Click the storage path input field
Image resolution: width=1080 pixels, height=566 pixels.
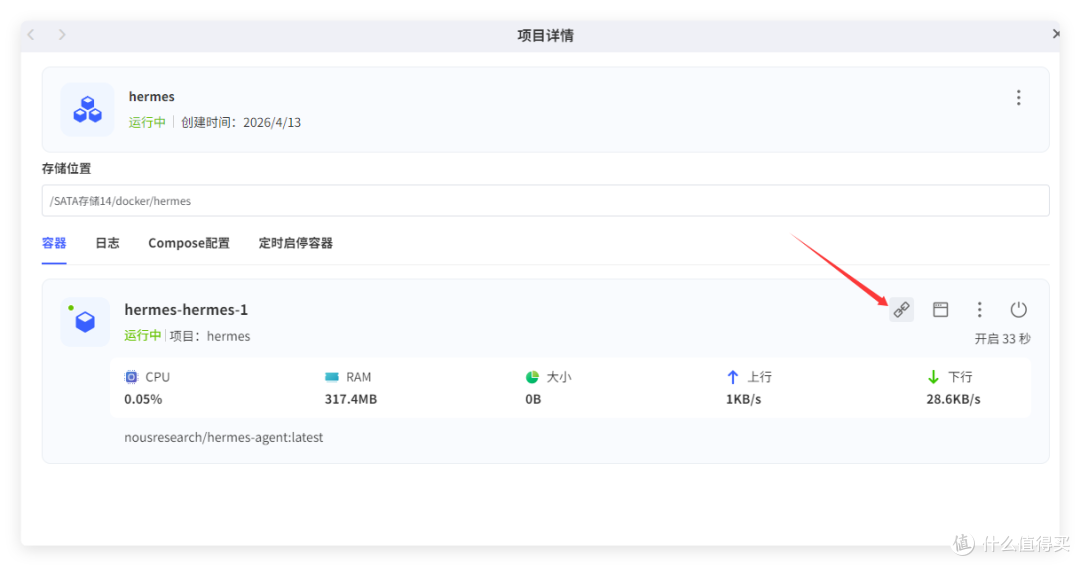tap(546, 200)
